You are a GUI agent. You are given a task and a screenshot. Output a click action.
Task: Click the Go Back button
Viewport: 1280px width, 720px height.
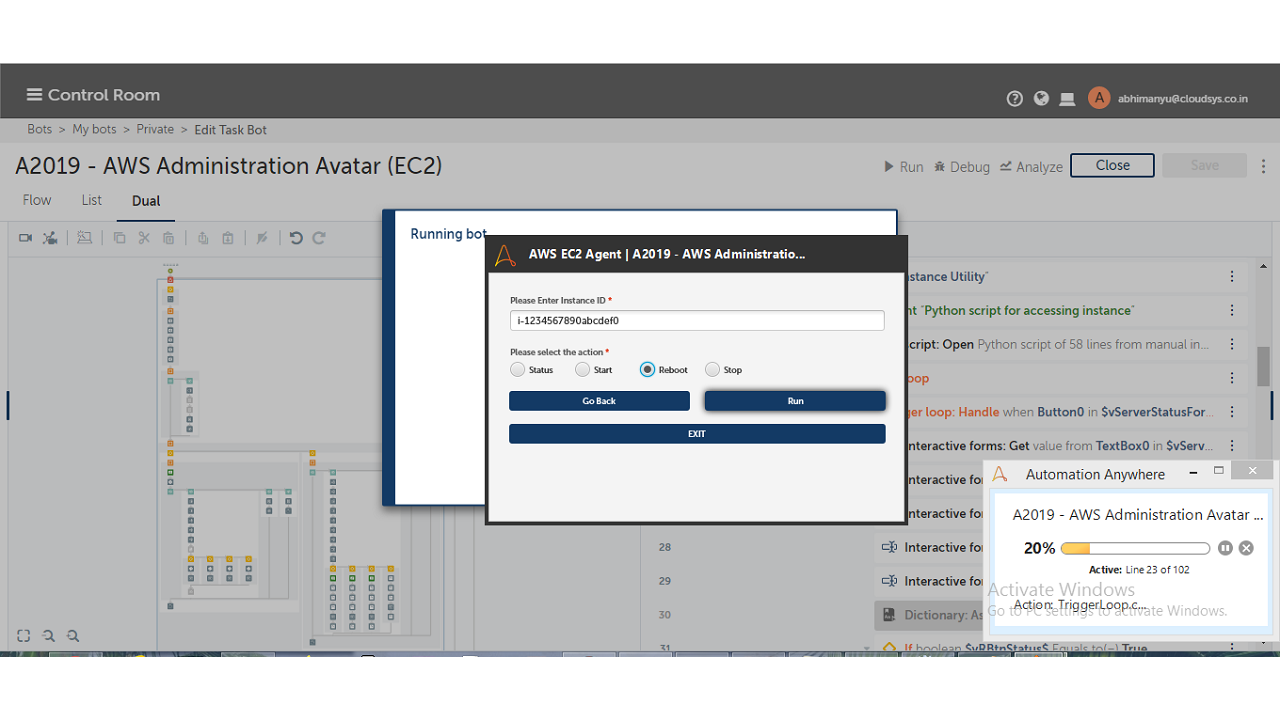tap(599, 401)
